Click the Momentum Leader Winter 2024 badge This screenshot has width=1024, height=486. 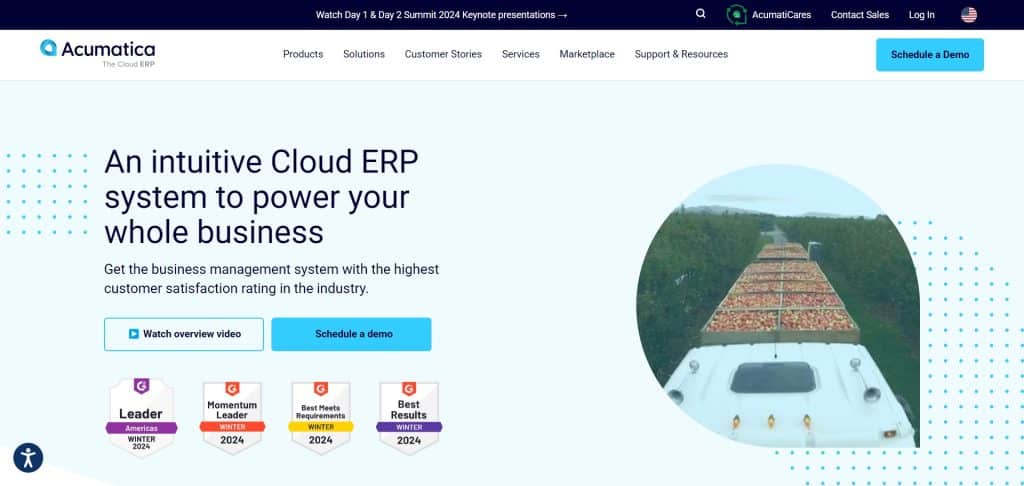232,417
